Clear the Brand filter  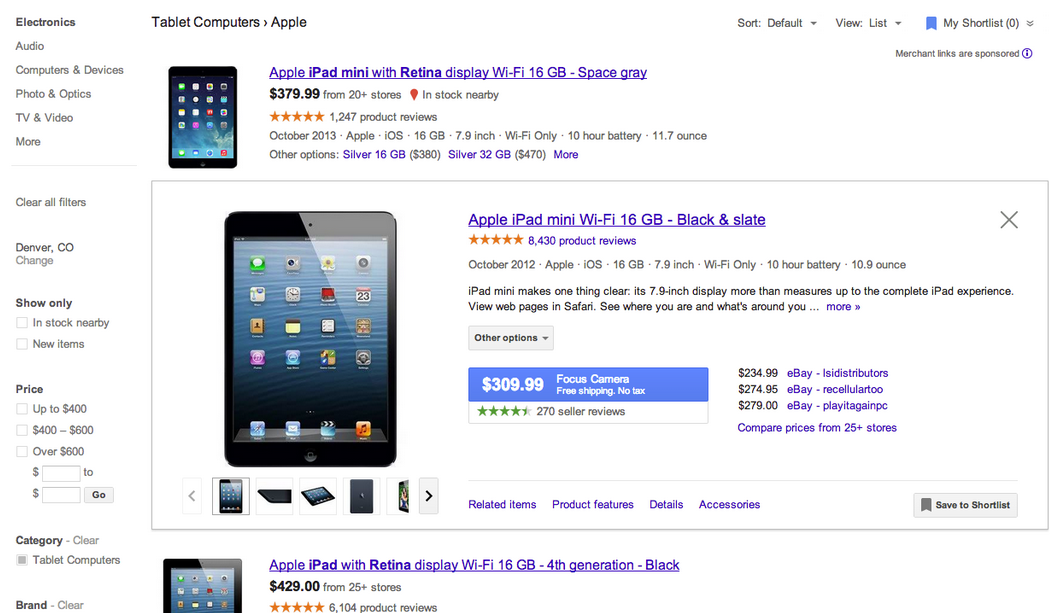tap(70, 606)
